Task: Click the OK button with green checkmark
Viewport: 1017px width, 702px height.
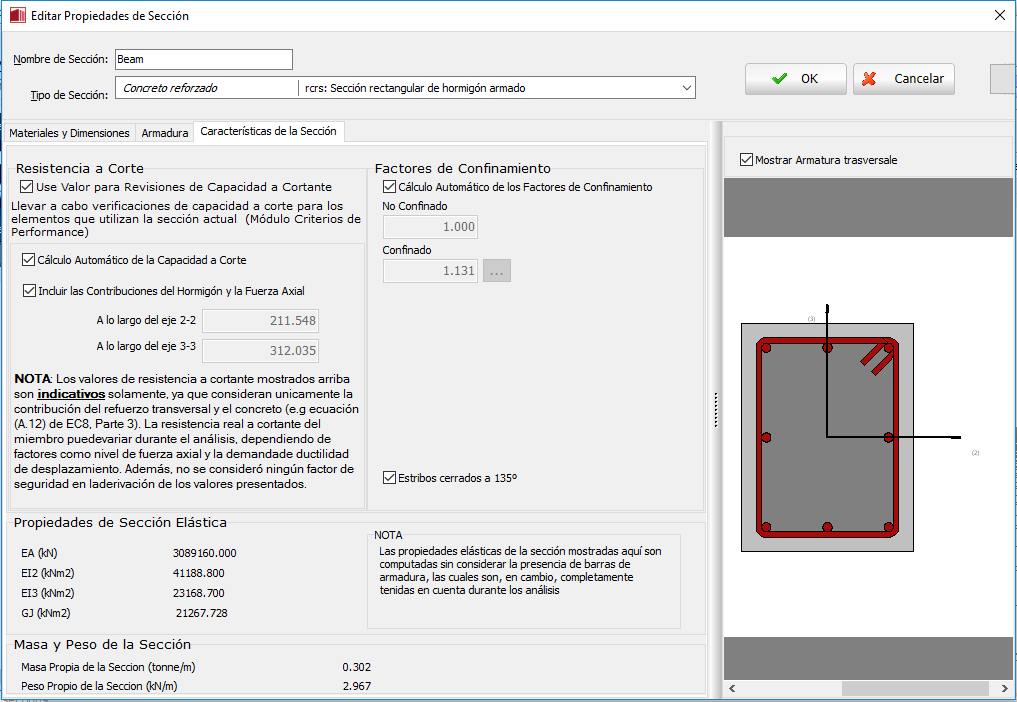Action: coord(795,79)
